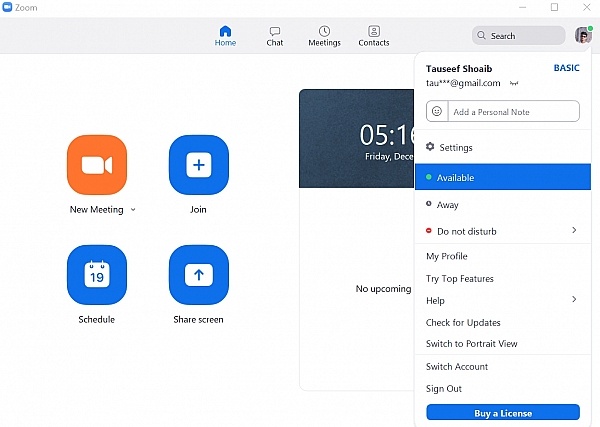
Task: Click the BASIC account label
Action: click(x=566, y=68)
